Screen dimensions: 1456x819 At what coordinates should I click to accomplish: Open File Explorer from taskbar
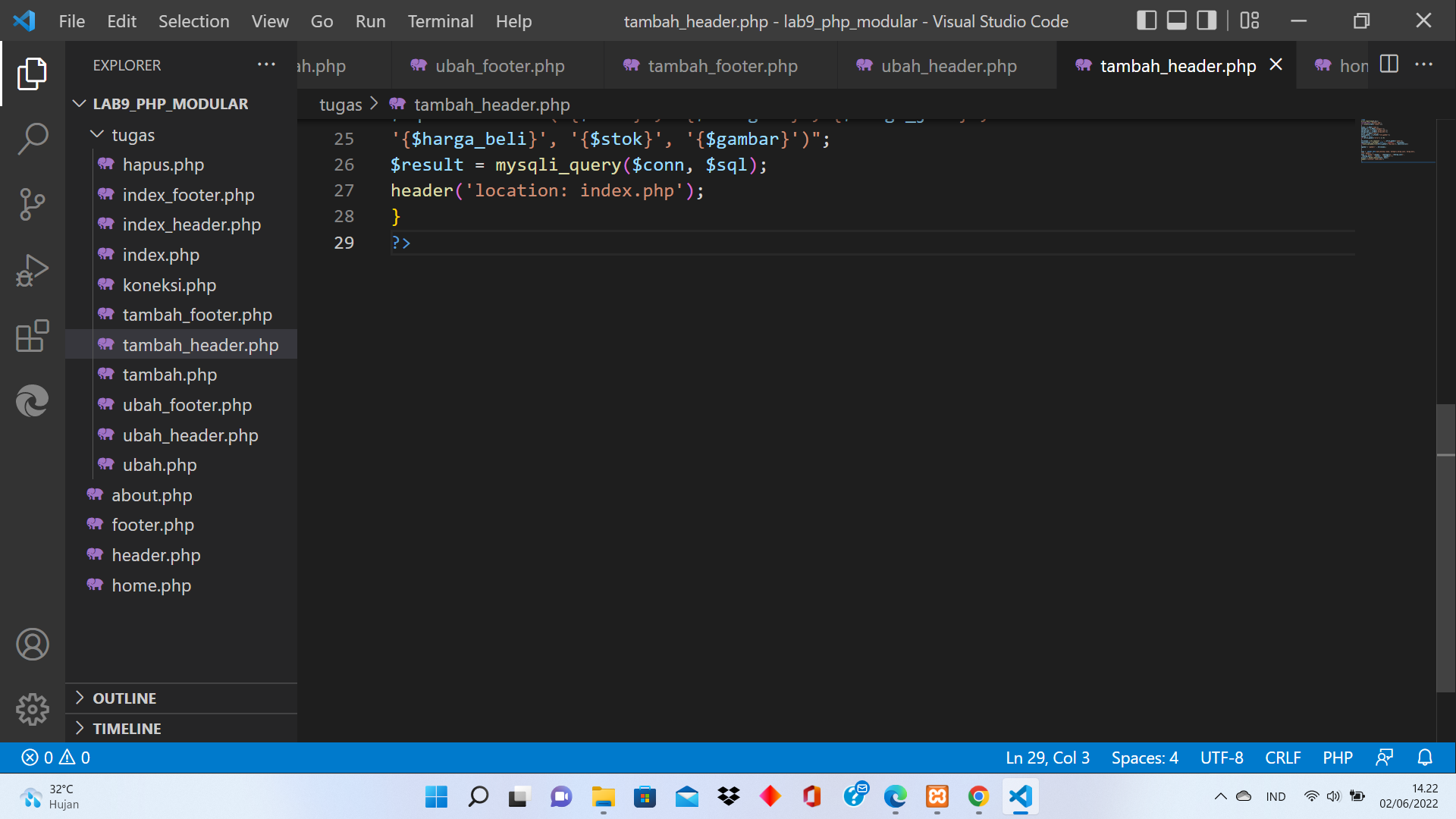pos(603,797)
